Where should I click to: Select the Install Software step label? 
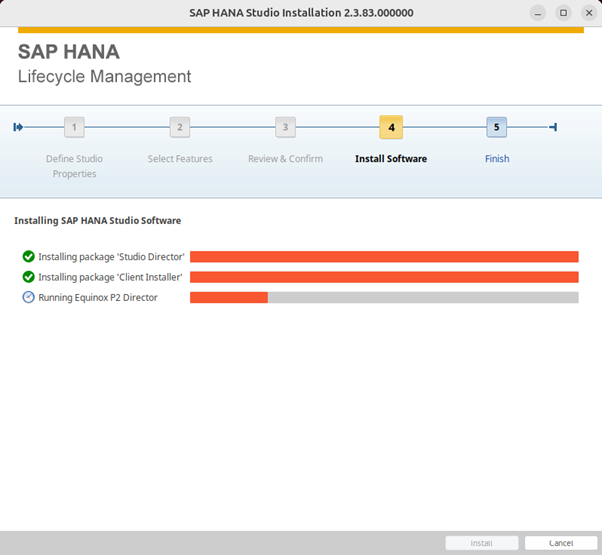[391, 159]
